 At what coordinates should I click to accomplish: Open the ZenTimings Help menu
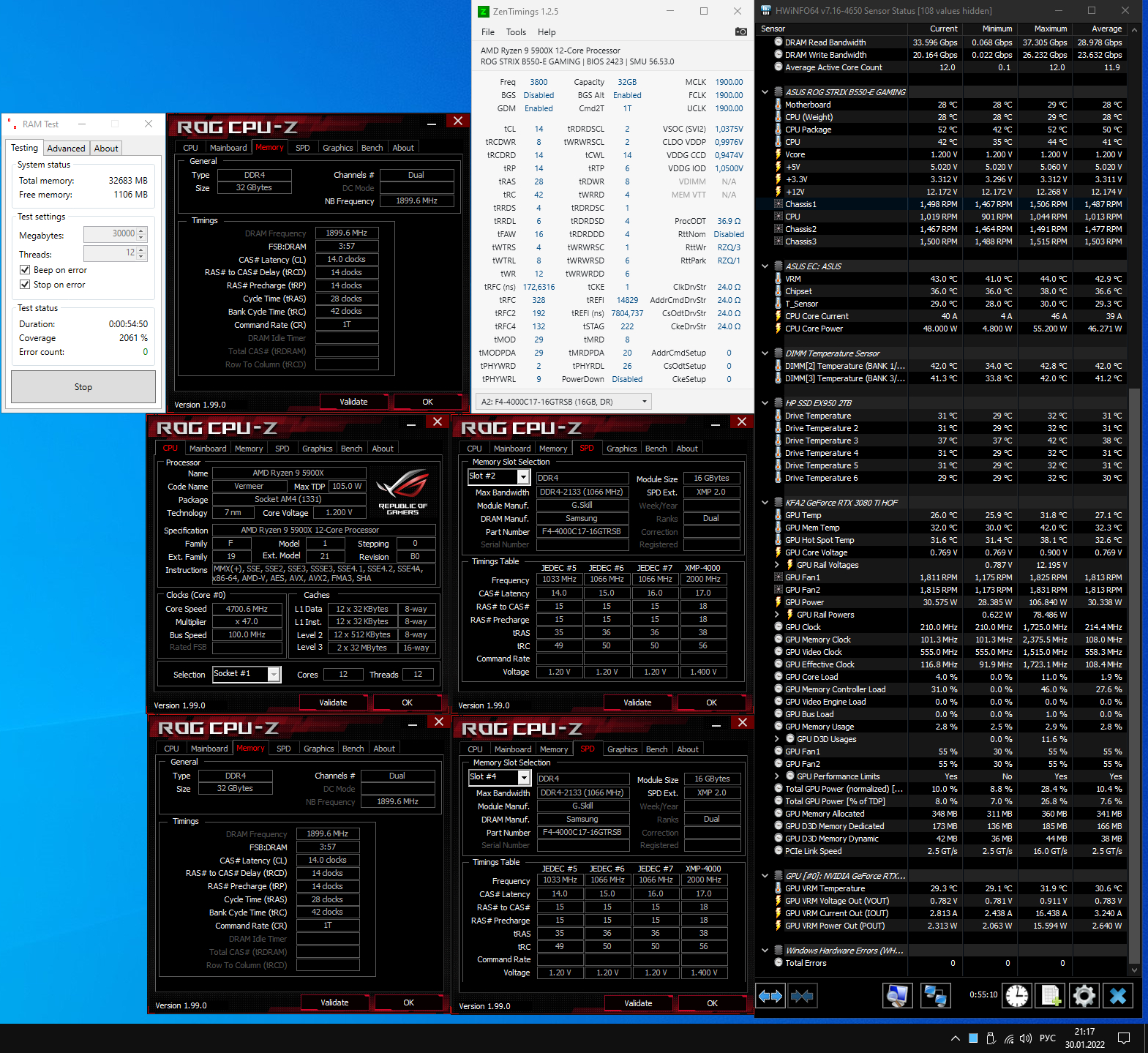[547, 32]
